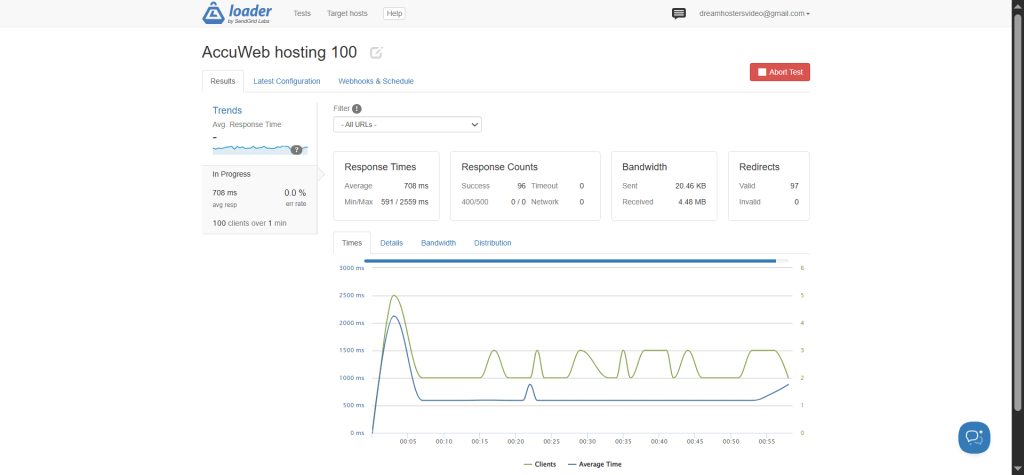Click the stop square icon in Abort Test

click(762, 72)
